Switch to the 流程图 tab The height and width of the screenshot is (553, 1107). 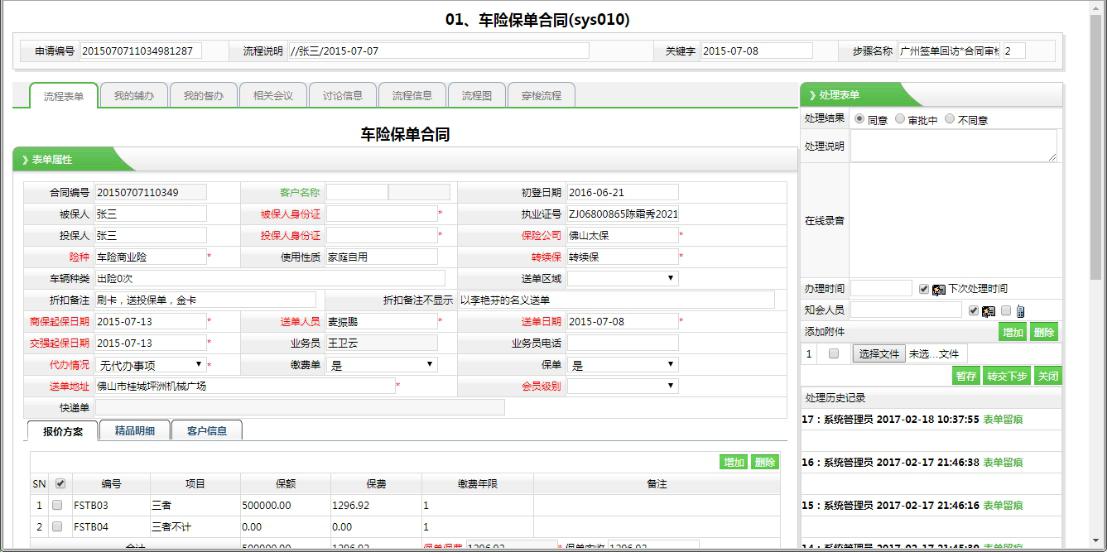tap(477, 96)
